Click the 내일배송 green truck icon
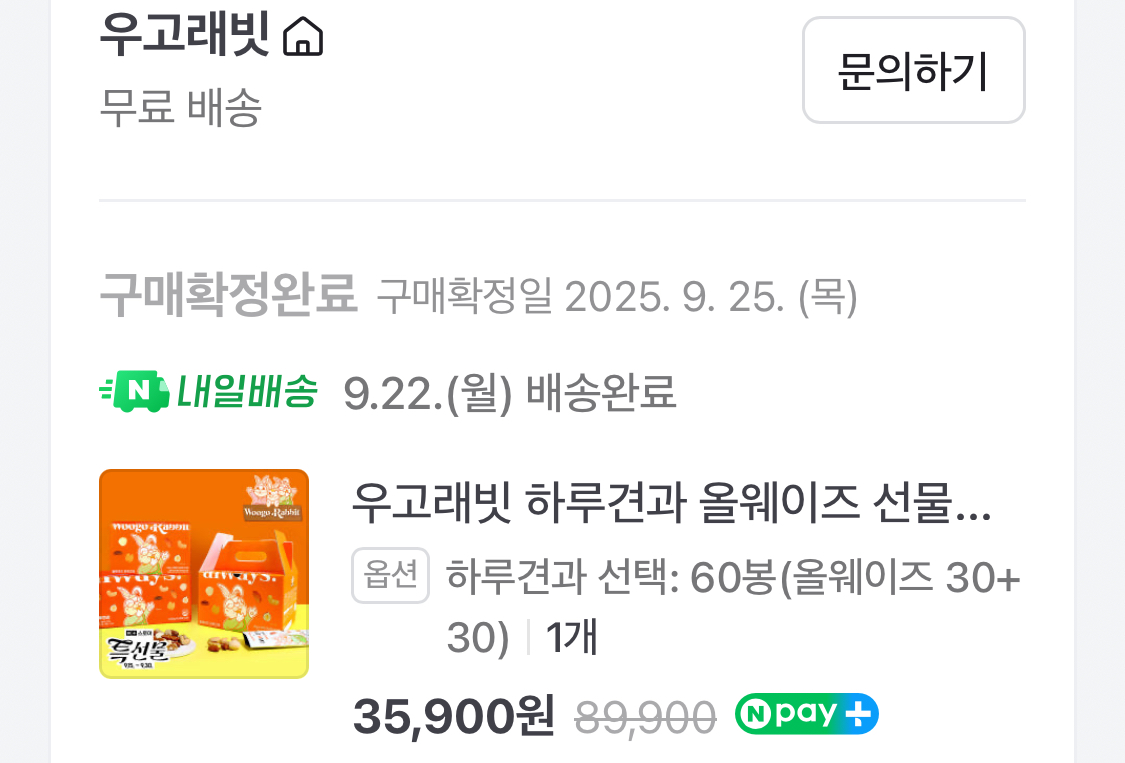The width and height of the screenshot is (1125, 763). [x=134, y=391]
